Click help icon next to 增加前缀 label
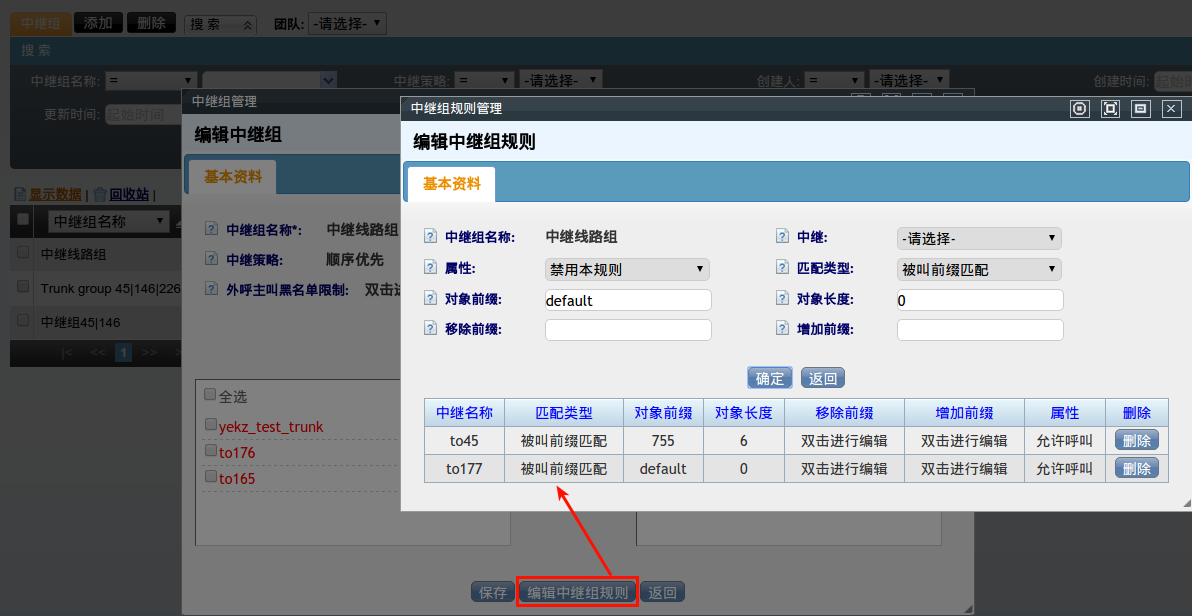This screenshot has height=616, width=1192. [783, 329]
